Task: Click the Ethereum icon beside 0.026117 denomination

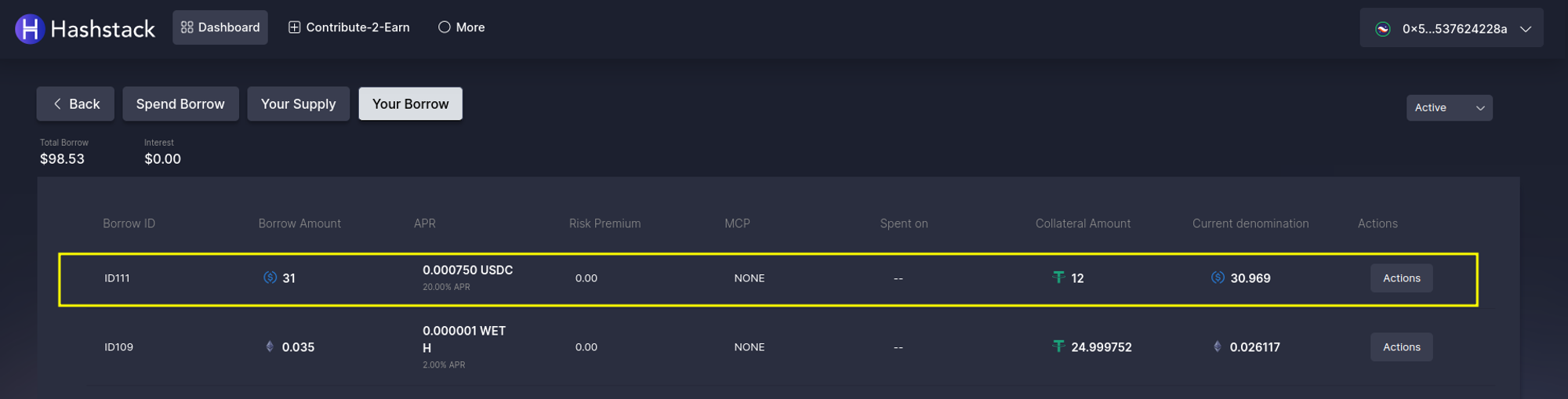Action: pyautogui.click(x=1218, y=346)
